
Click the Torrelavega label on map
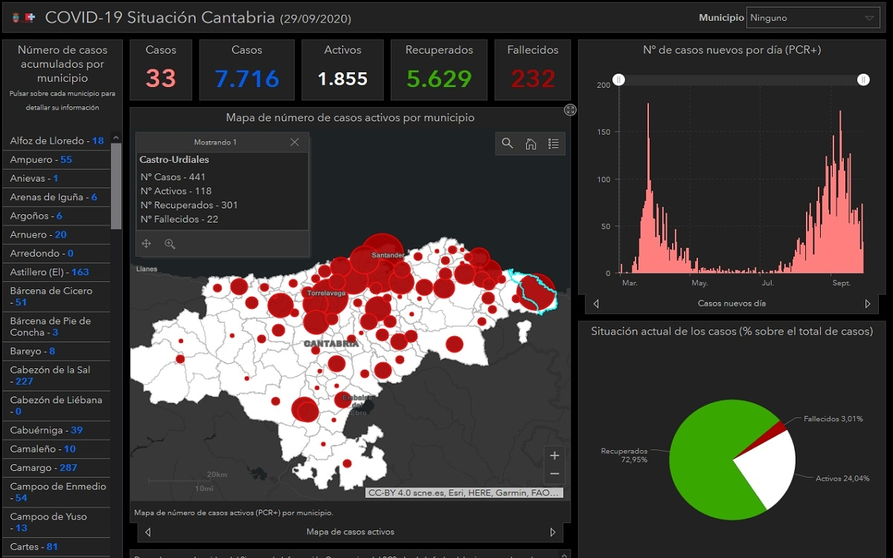(326, 293)
